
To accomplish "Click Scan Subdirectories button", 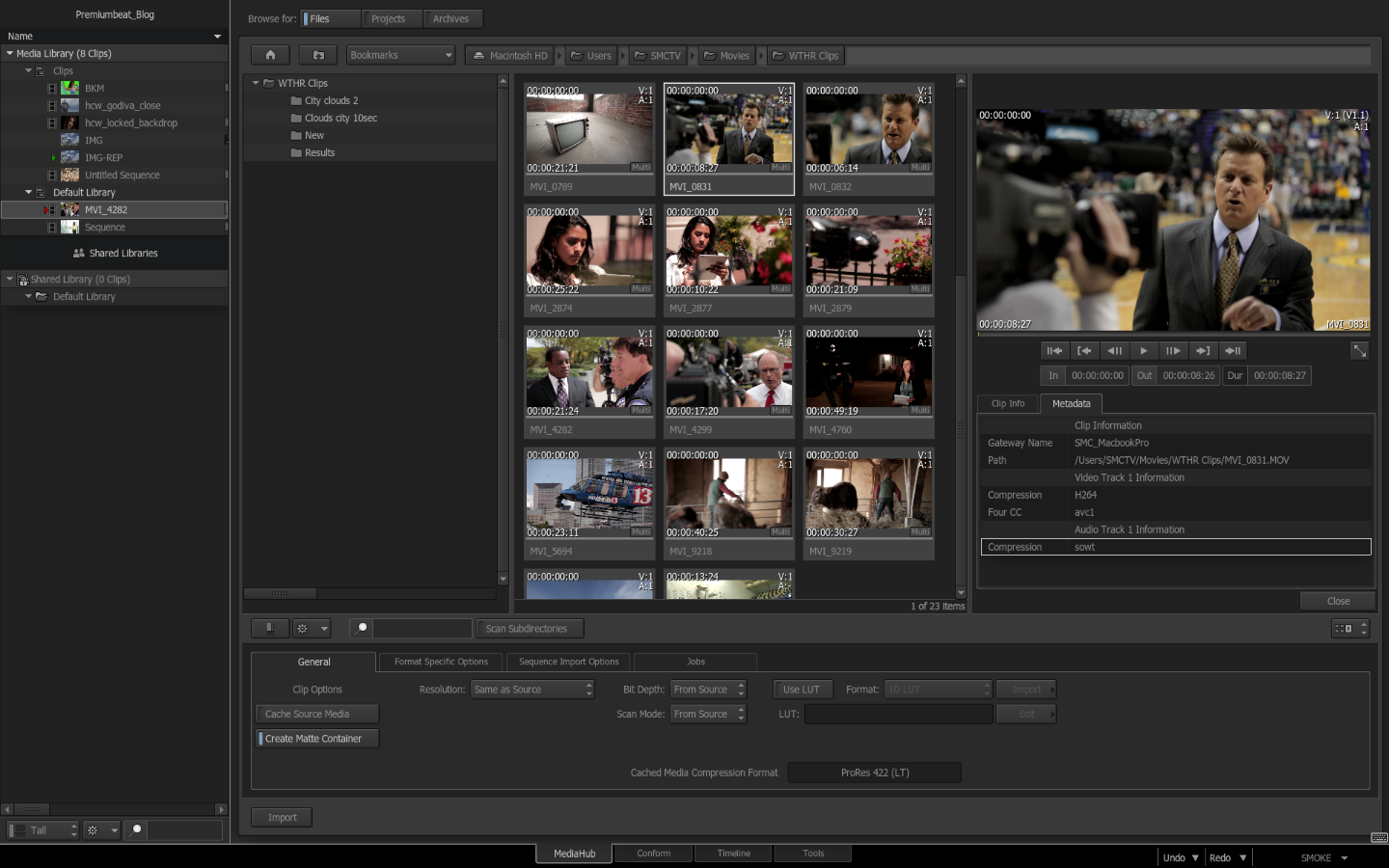I will 528,629.
